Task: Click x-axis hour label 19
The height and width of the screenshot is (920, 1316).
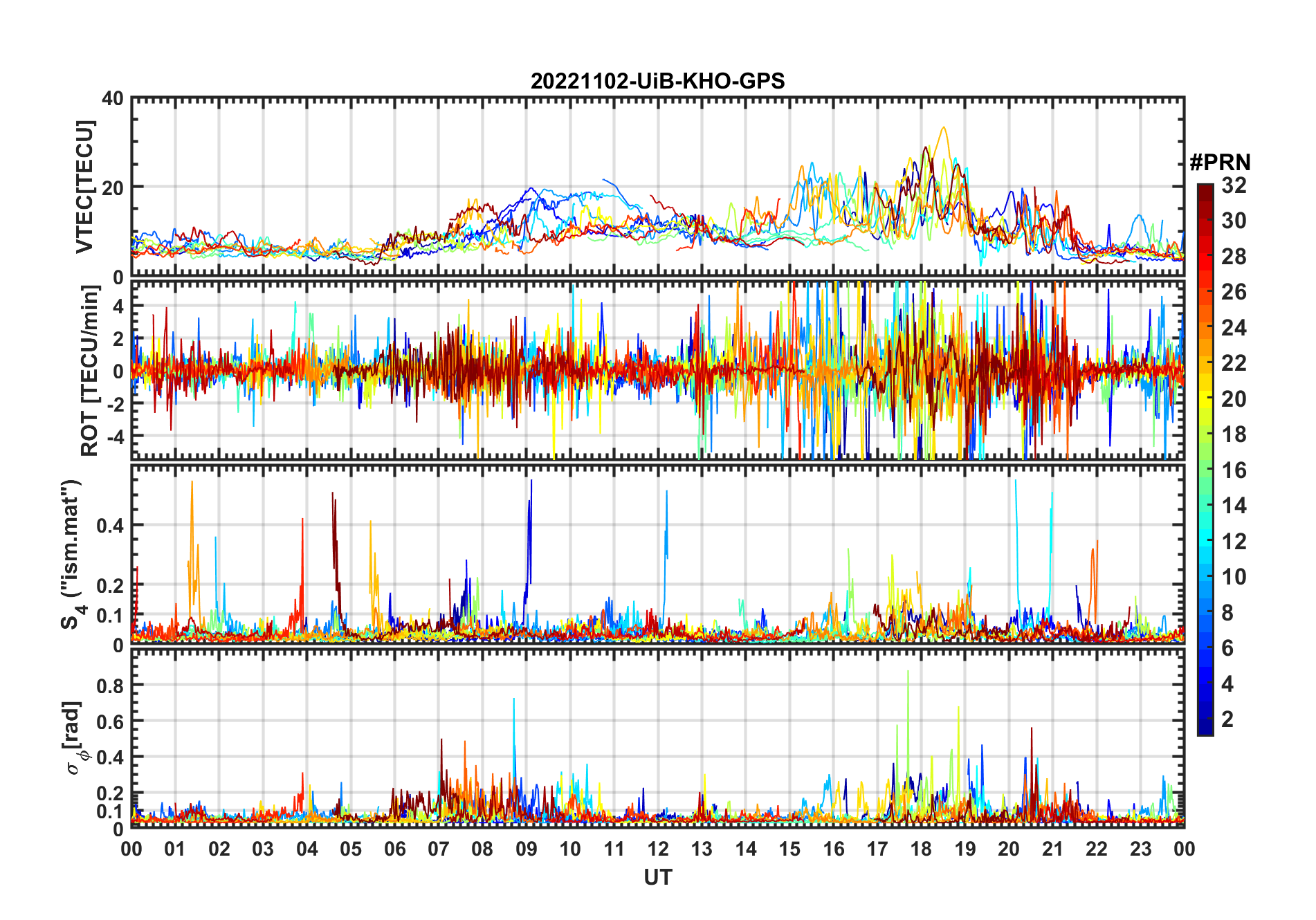Action: tap(965, 849)
